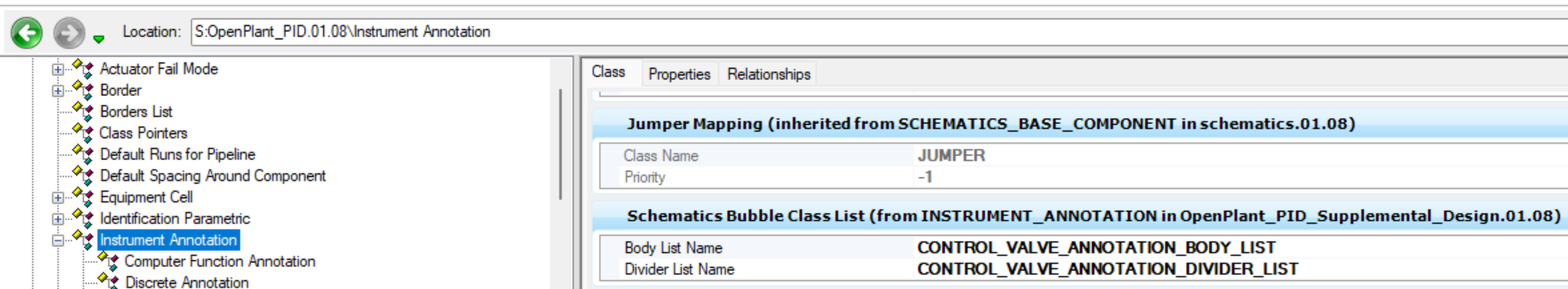Click the Class Pointers class icon
This screenshot has width=1568, height=289.
click(83, 132)
